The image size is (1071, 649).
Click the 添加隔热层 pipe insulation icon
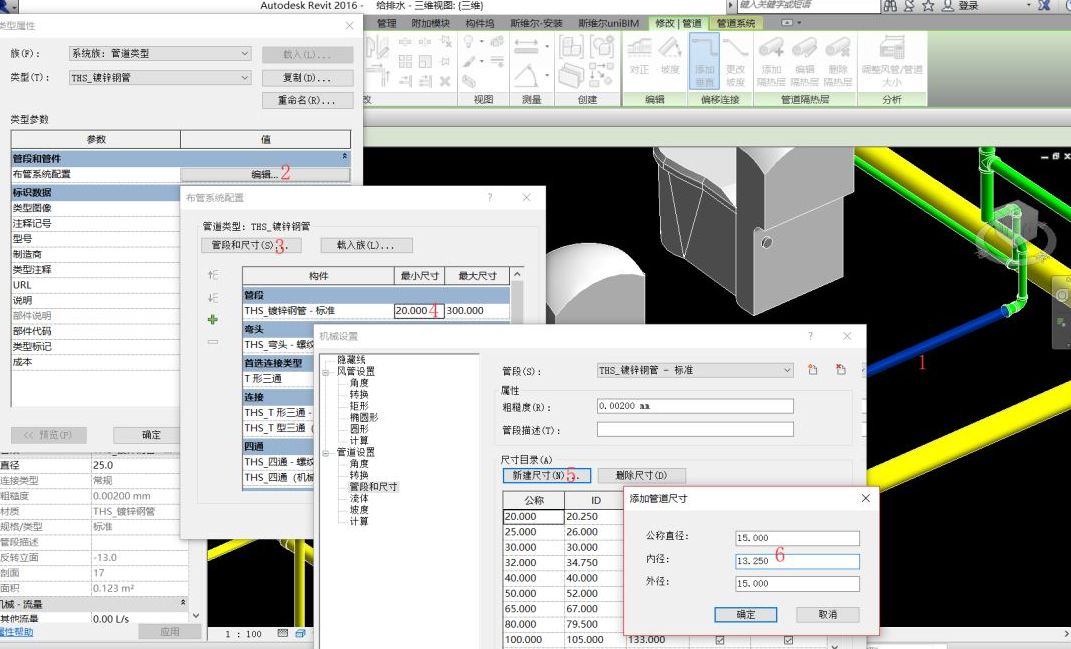[770, 60]
